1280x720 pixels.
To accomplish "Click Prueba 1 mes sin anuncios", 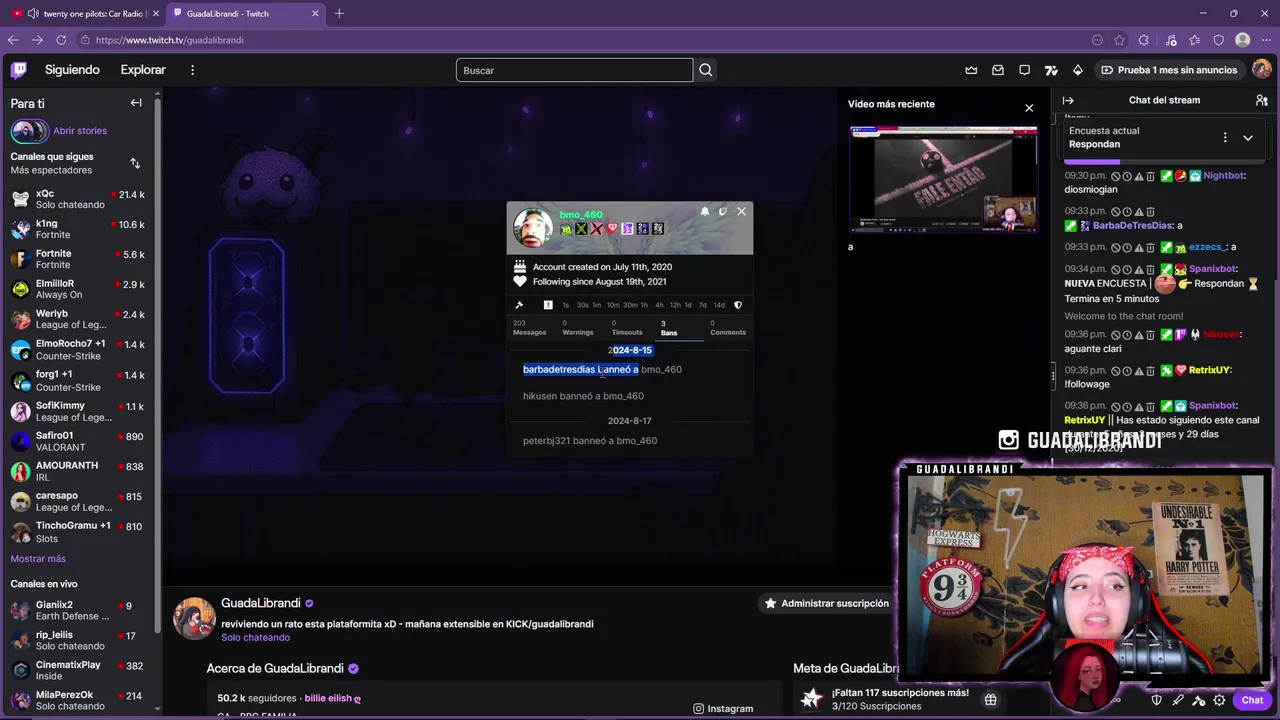I will pyautogui.click(x=1169, y=70).
